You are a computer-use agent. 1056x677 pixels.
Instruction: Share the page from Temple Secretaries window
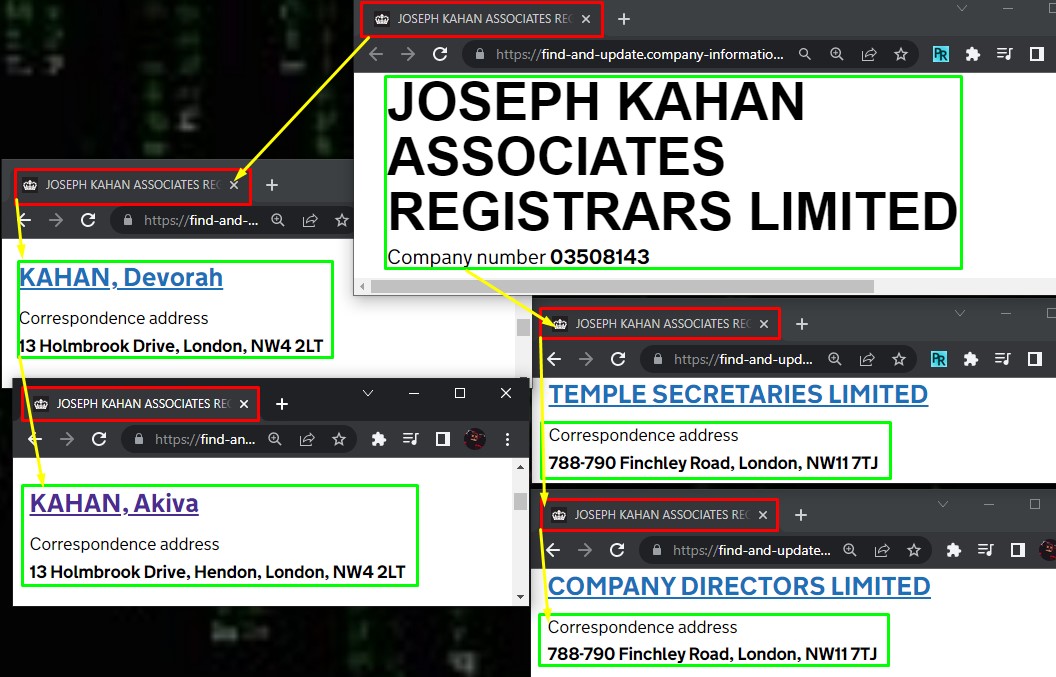867,359
